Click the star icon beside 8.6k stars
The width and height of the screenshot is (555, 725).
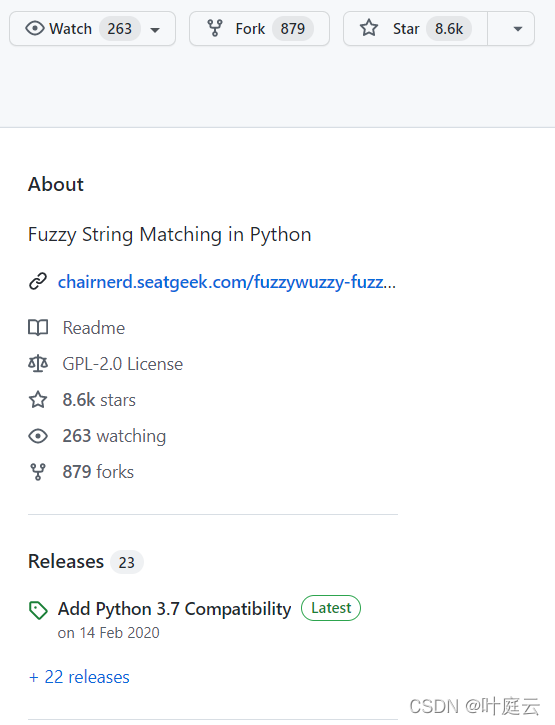pos(38,400)
